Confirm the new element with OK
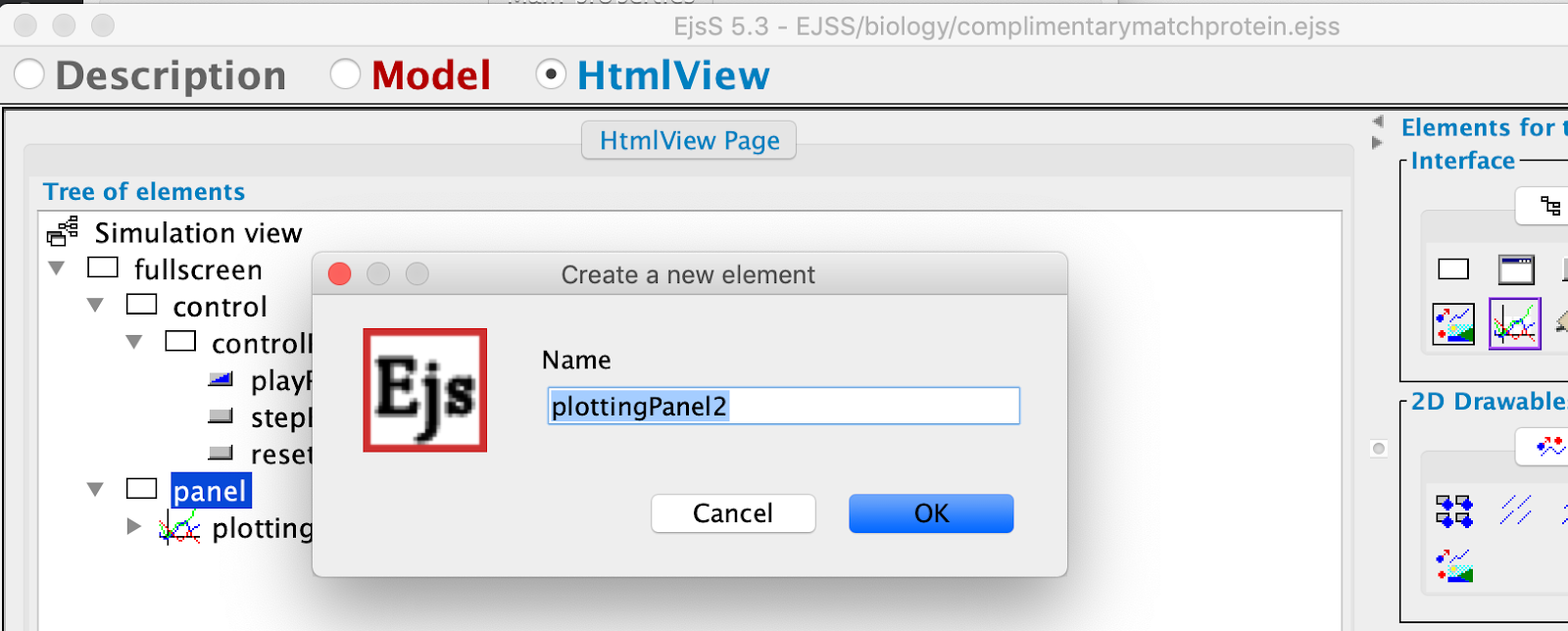1568x631 pixels. point(931,513)
